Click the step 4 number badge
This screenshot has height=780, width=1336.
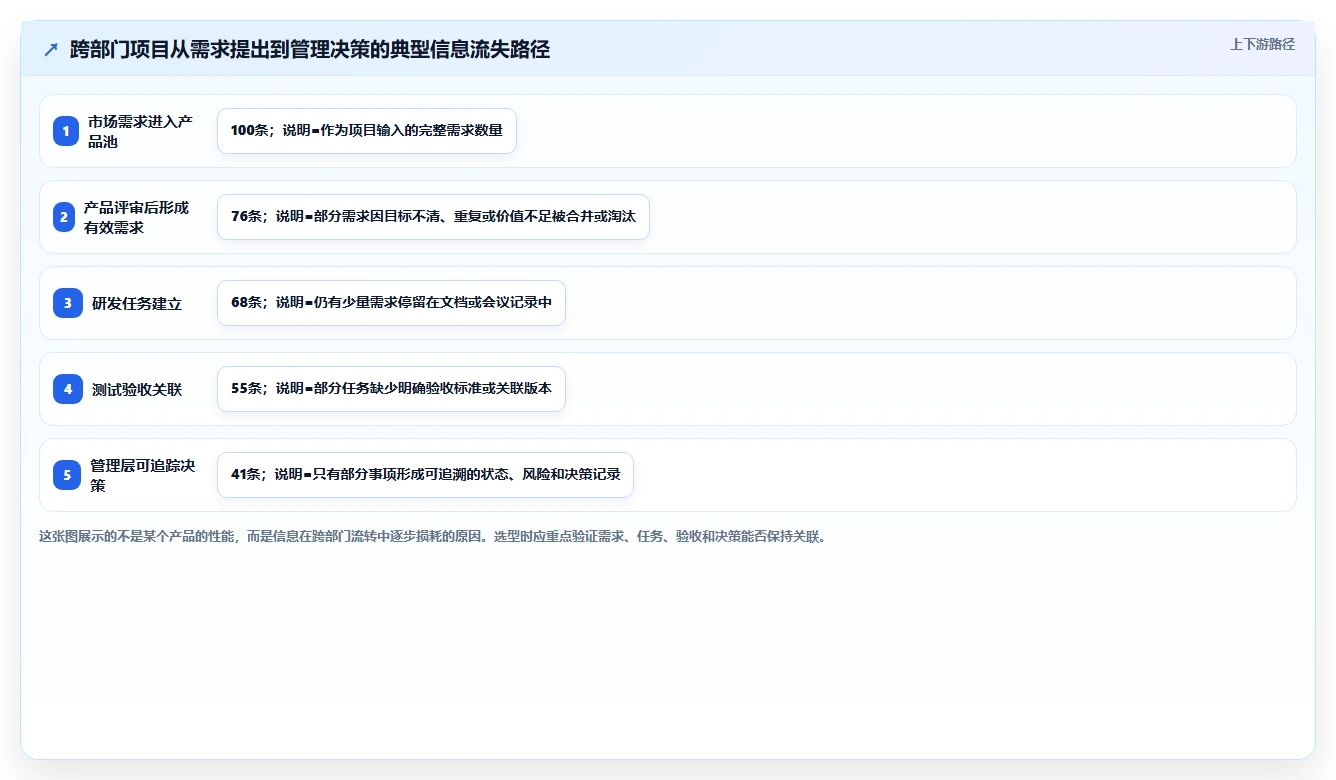click(68, 389)
